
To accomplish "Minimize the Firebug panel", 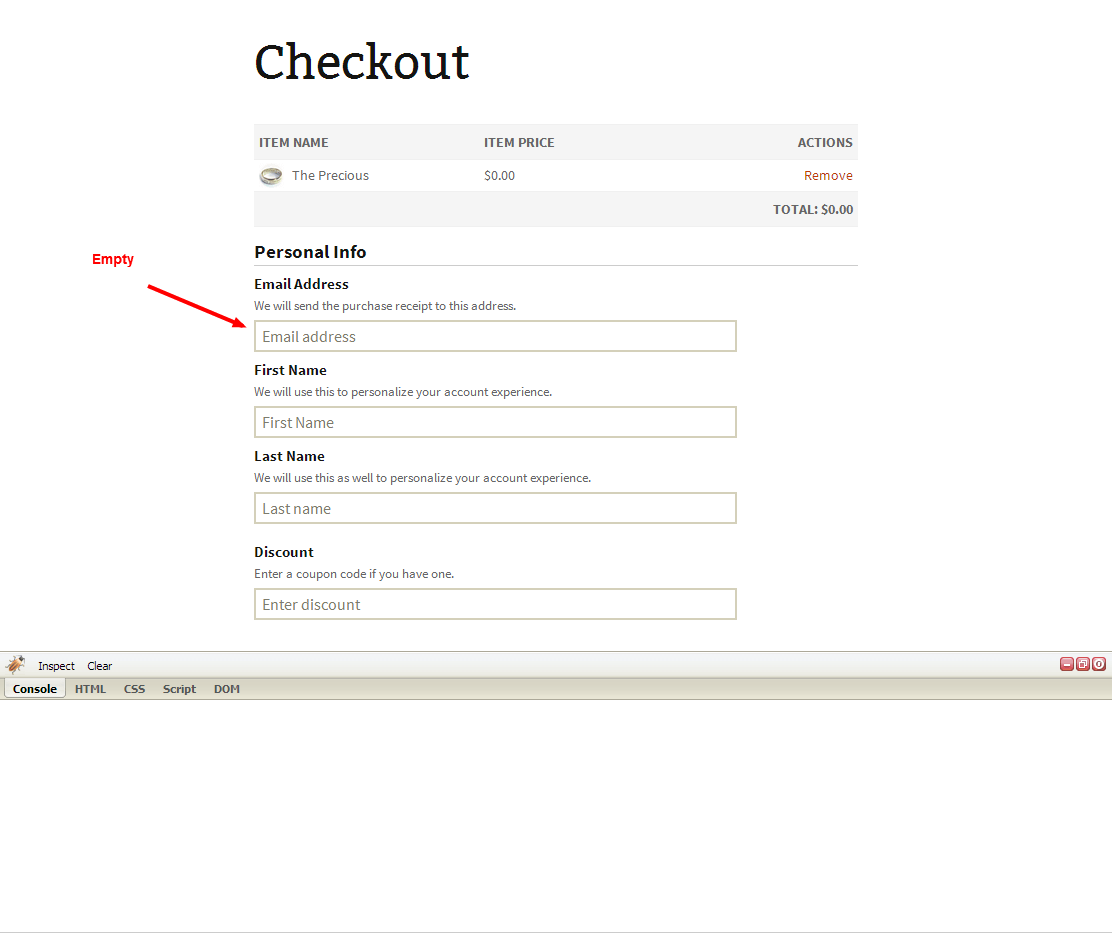I will coord(1067,664).
